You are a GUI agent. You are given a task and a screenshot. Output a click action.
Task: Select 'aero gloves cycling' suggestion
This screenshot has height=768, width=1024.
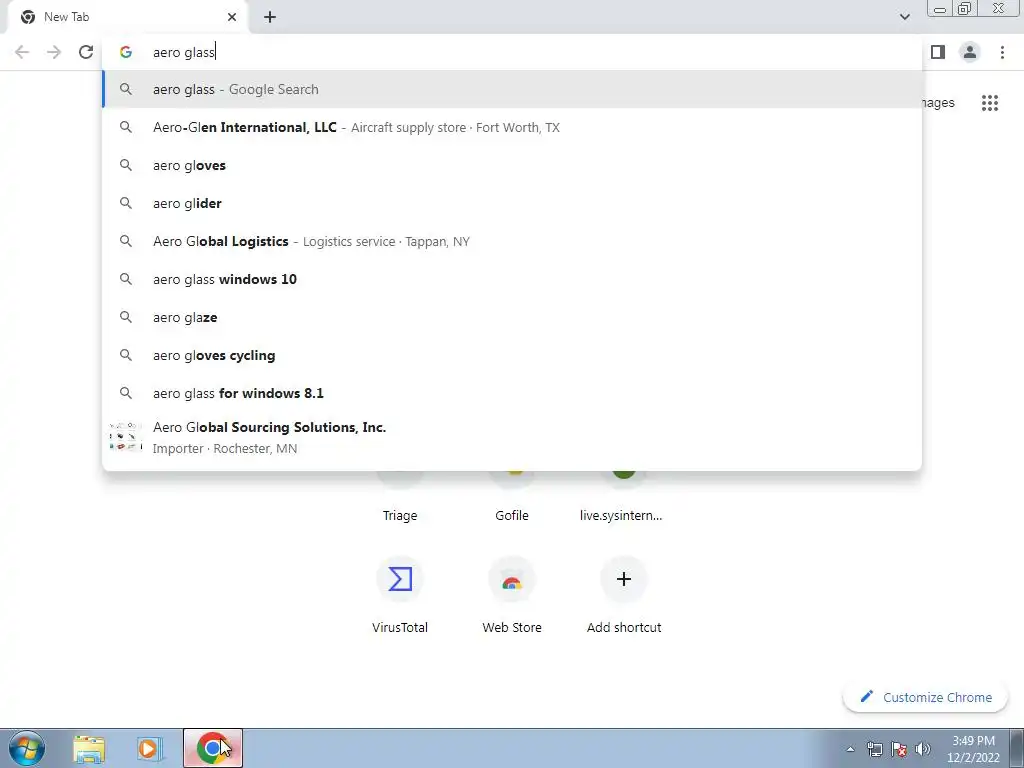tap(512, 355)
